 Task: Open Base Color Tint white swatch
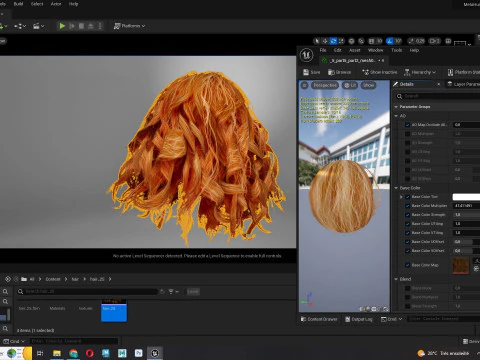click(466, 197)
